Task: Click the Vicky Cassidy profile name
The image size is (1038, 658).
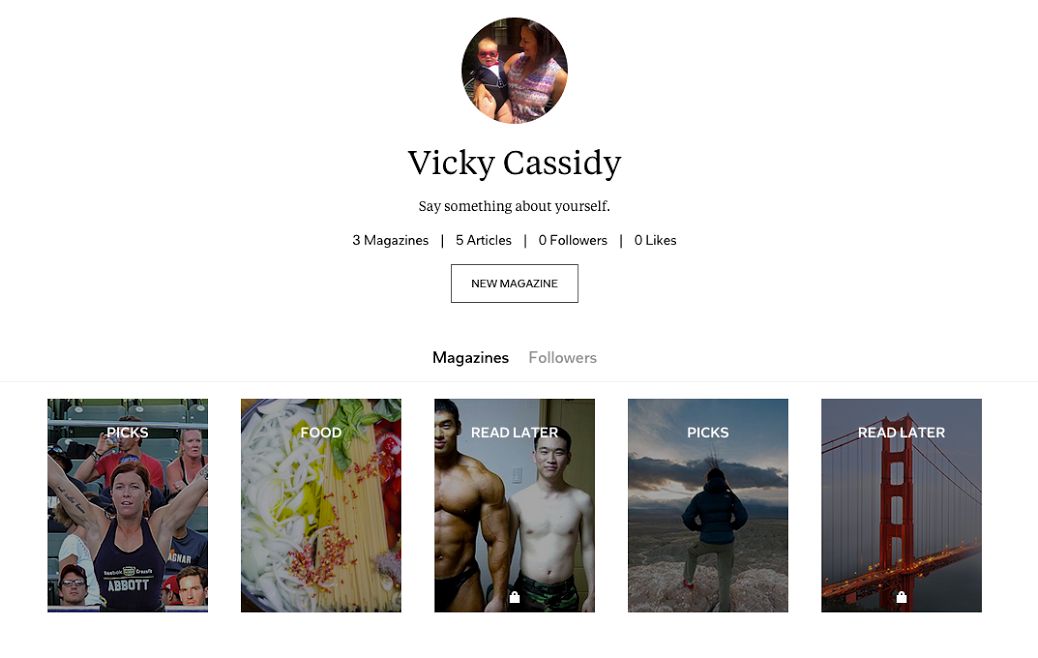Action: click(x=514, y=163)
